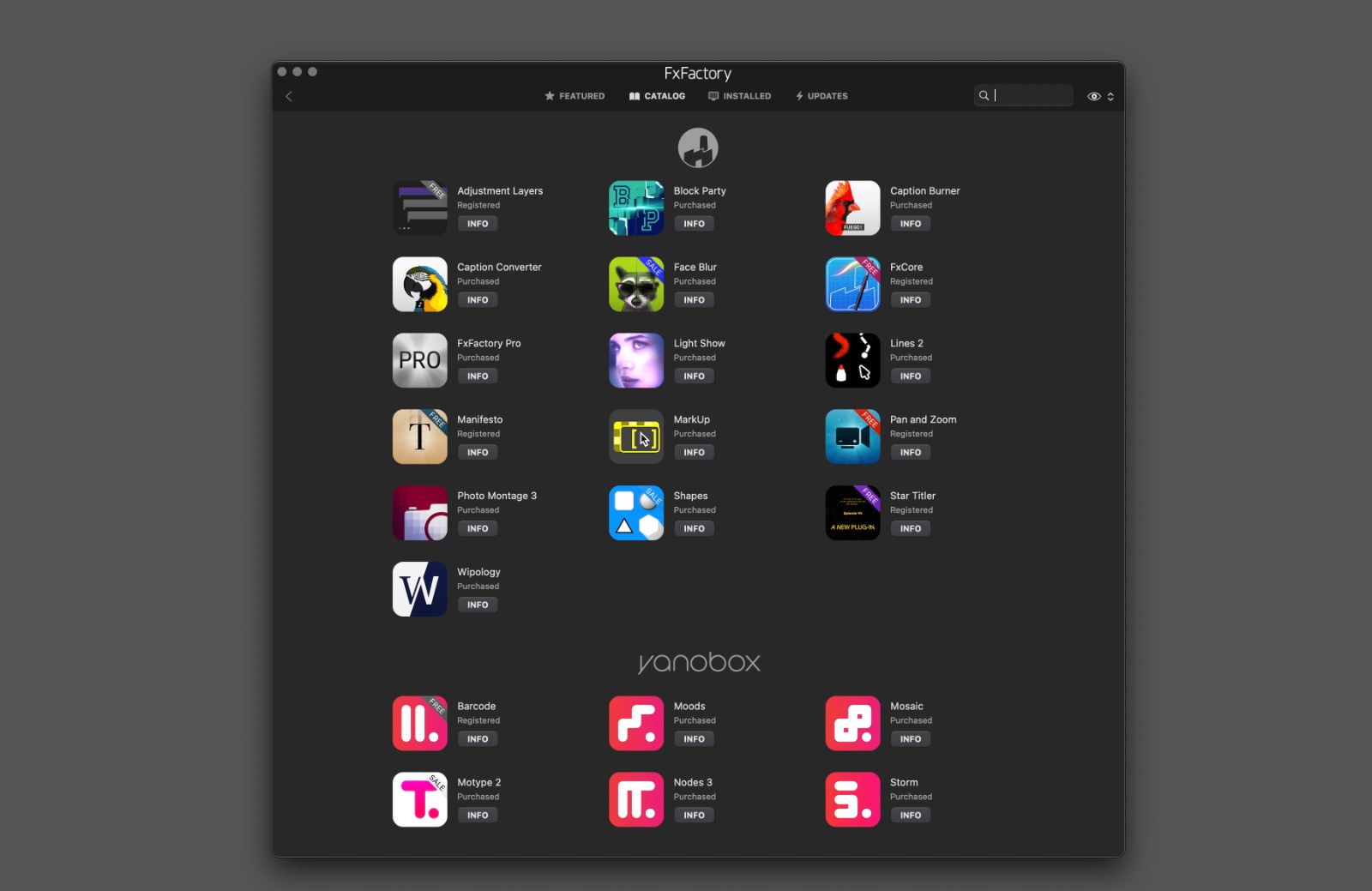The image size is (1372, 891).
Task: Select the "Star Titler" product title
Action: tap(912, 497)
